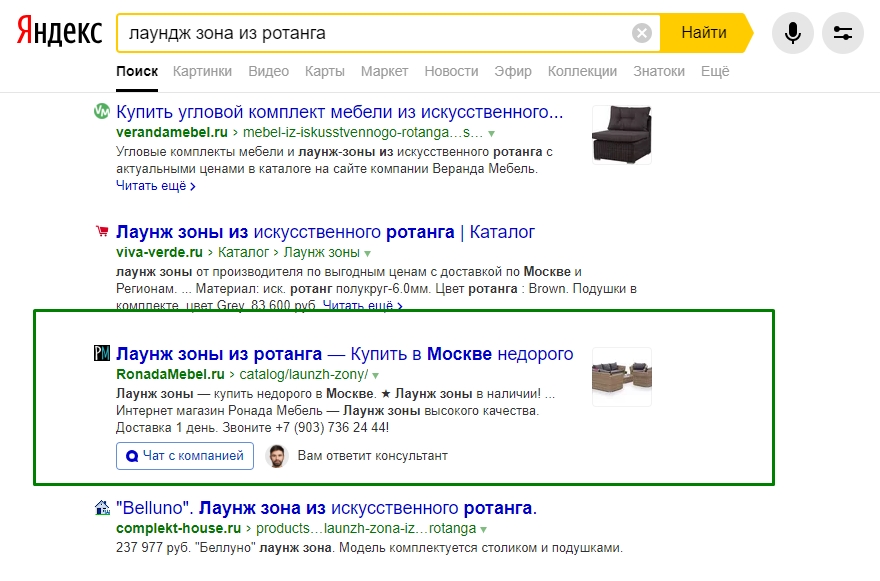The image size is (880, 581).
Task: Open the Маркет tab
Action: 384,71
